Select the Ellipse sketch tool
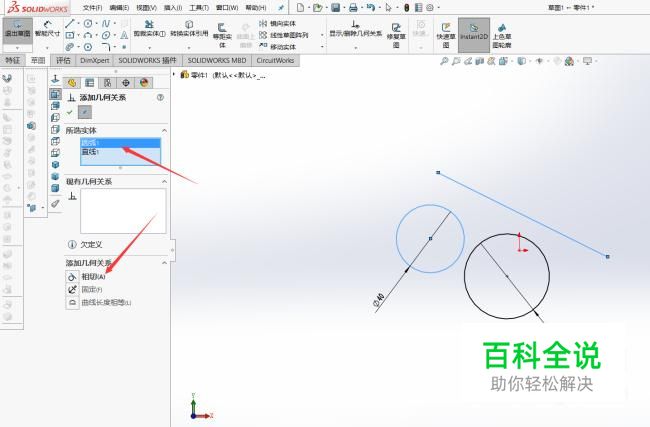 106,35
